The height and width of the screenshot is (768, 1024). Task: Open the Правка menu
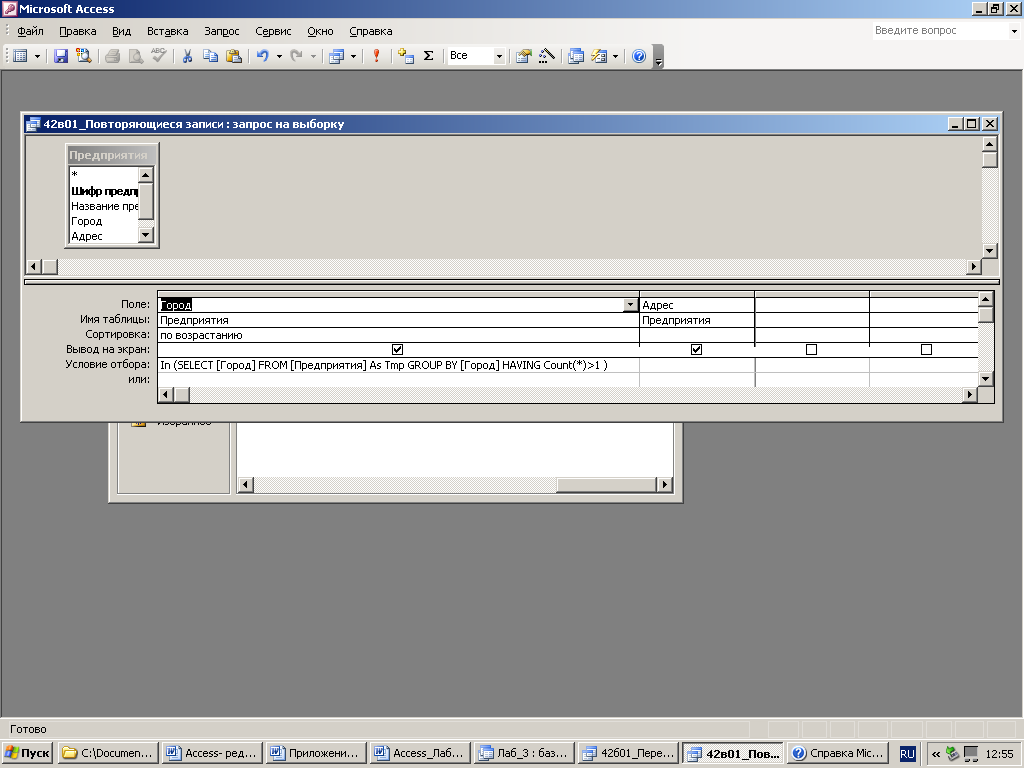(78, 31)
